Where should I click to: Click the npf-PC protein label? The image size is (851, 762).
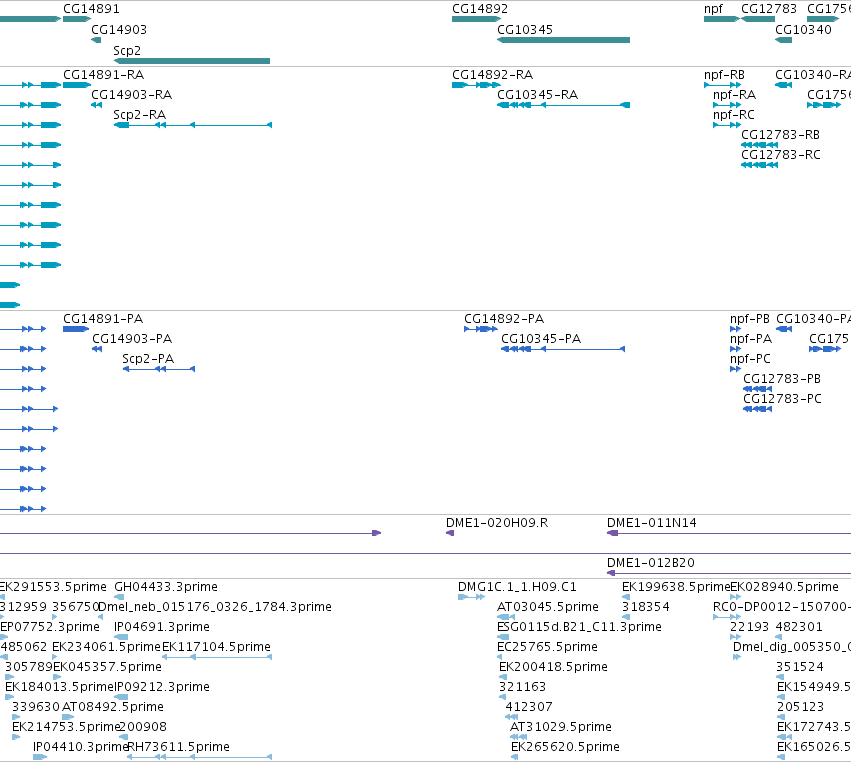point(750,359)
